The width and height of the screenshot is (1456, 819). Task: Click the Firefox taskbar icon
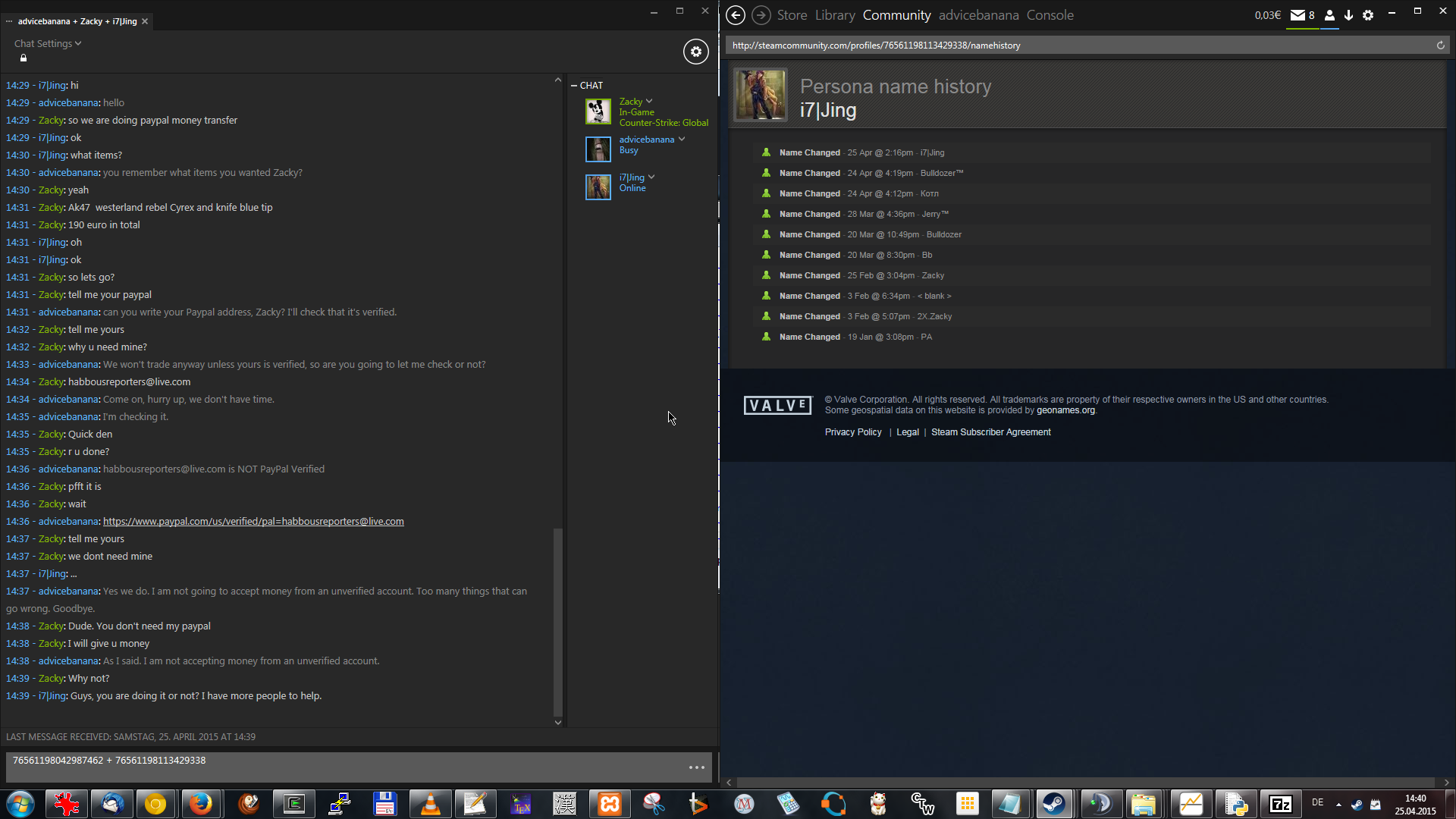pos(201,804)
